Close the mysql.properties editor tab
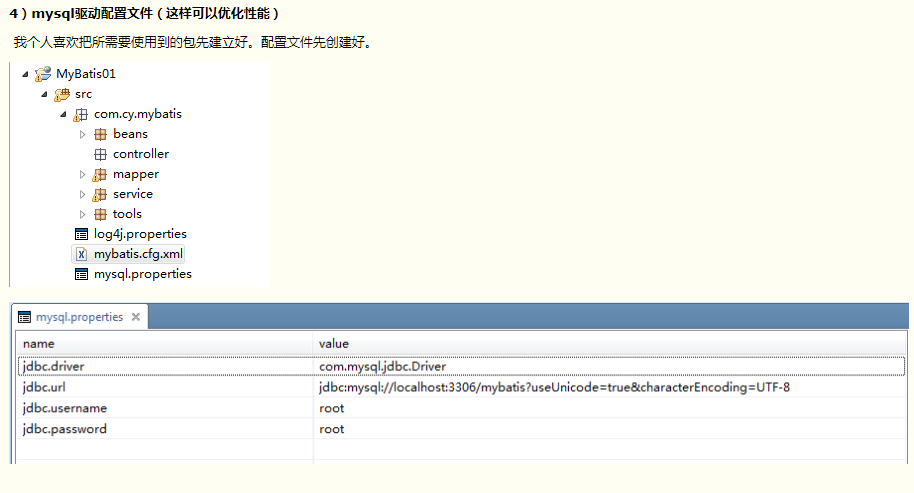The image size is (914, 493). [x=136, y=317]
